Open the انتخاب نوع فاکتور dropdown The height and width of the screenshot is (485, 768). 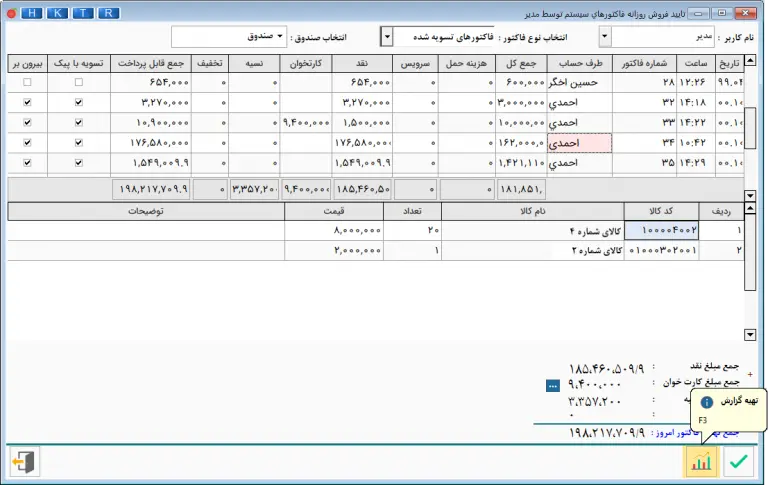pos(388,37)
